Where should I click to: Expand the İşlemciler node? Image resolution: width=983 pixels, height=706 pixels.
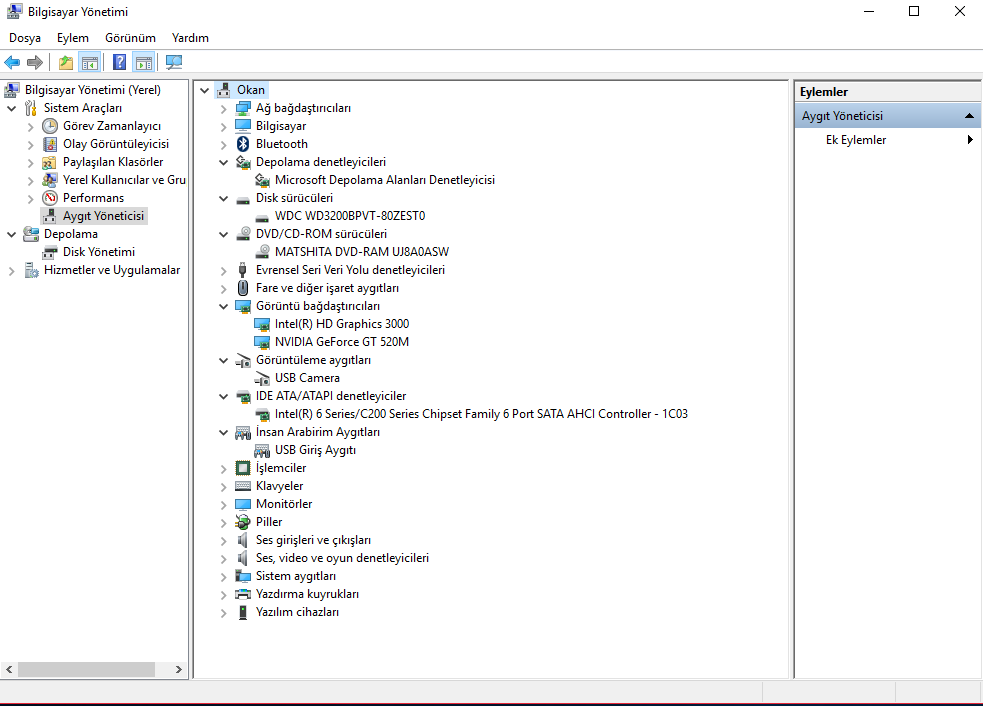click(x=224, y=469)
